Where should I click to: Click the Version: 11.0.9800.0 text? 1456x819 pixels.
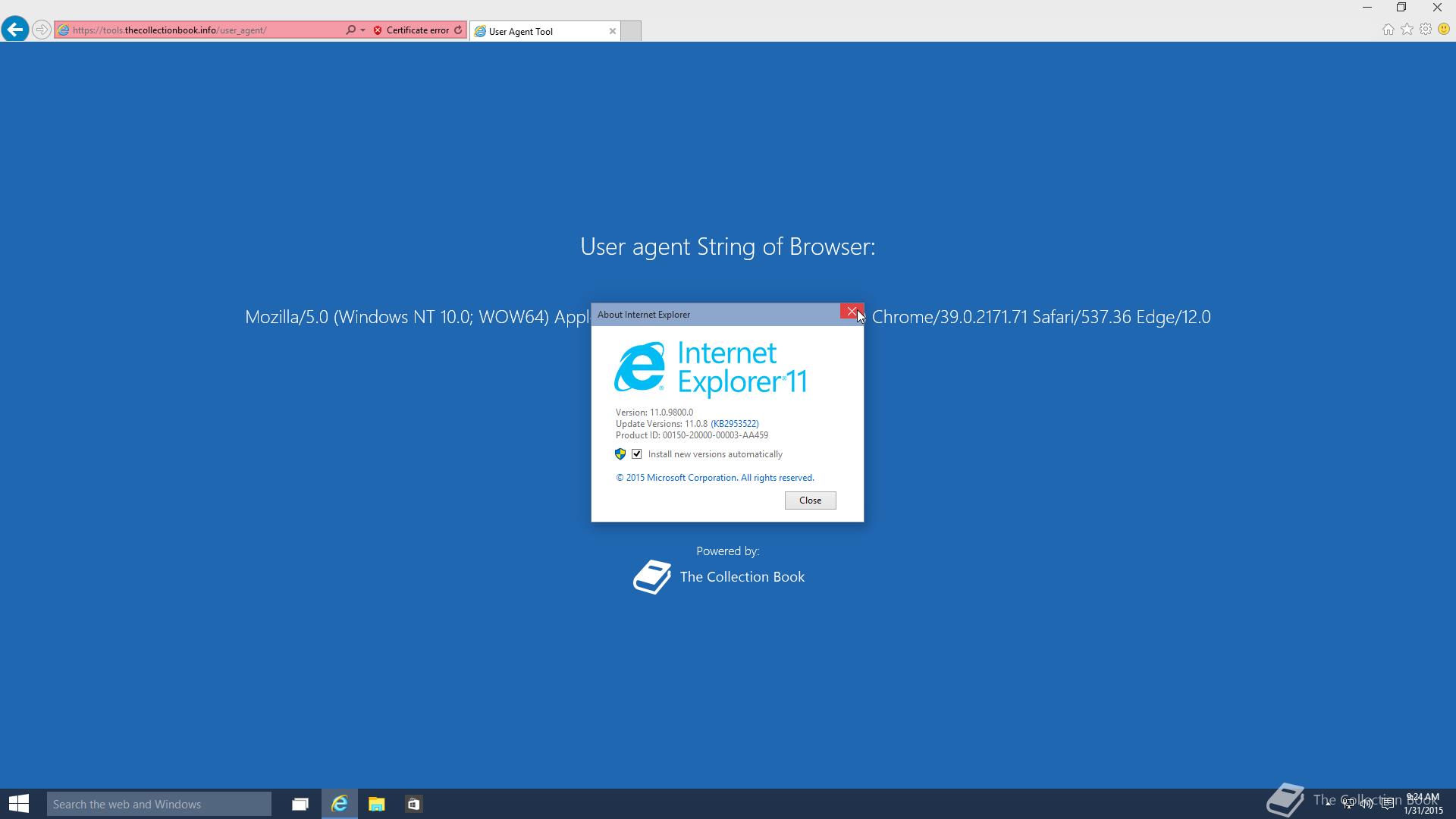[654, 413]
